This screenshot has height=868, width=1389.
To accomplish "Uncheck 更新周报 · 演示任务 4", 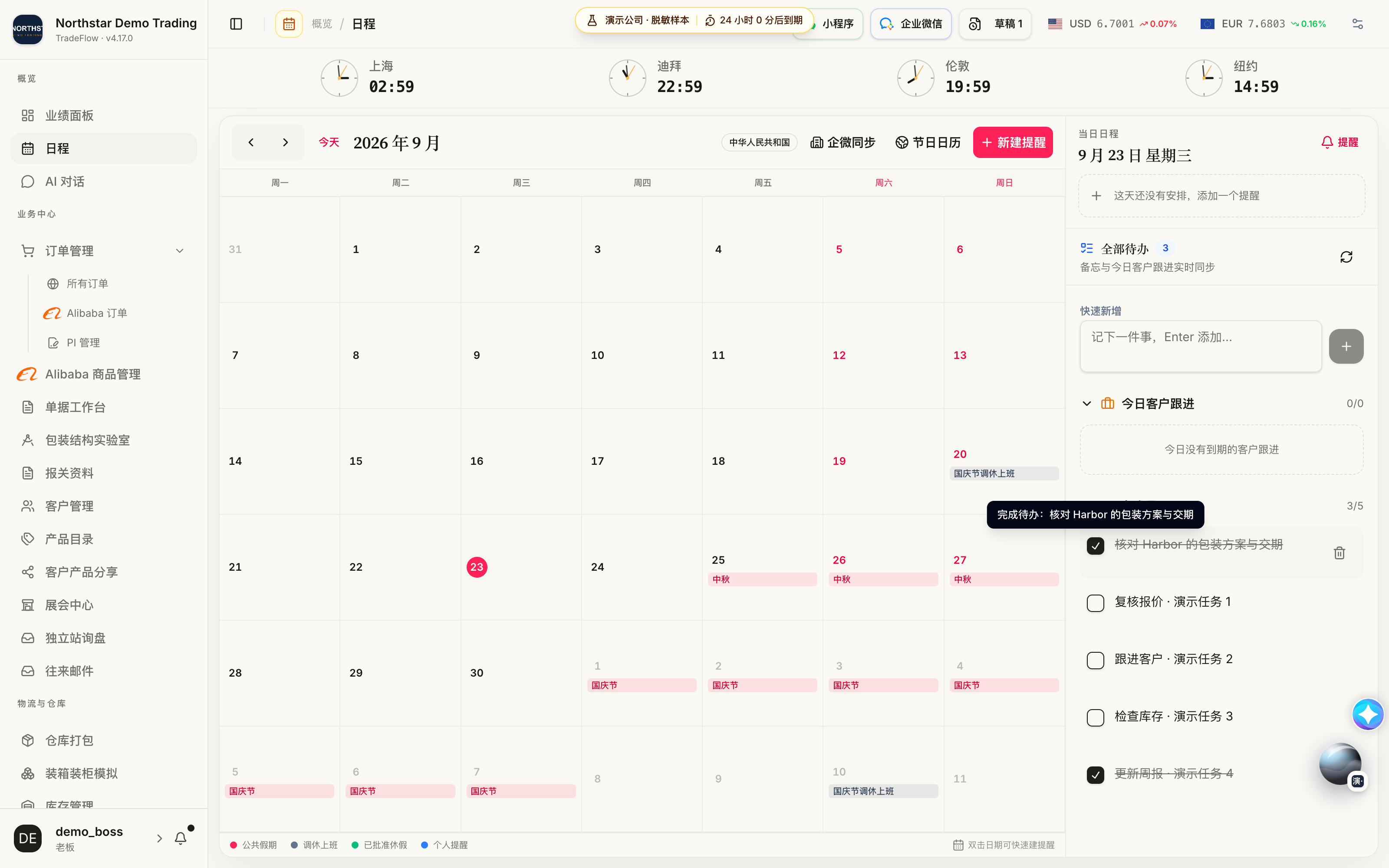I will point(1095,775).
